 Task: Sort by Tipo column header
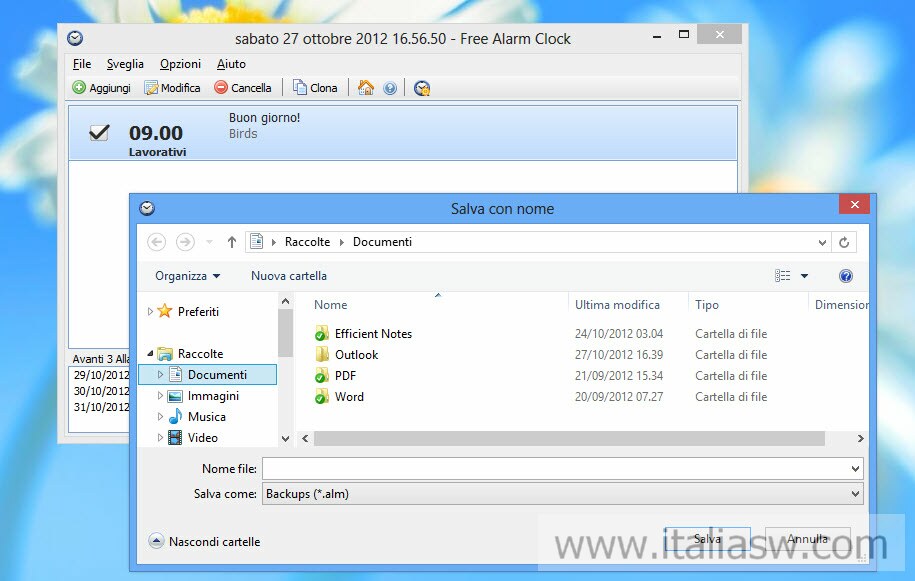click(x=707, y=304)
